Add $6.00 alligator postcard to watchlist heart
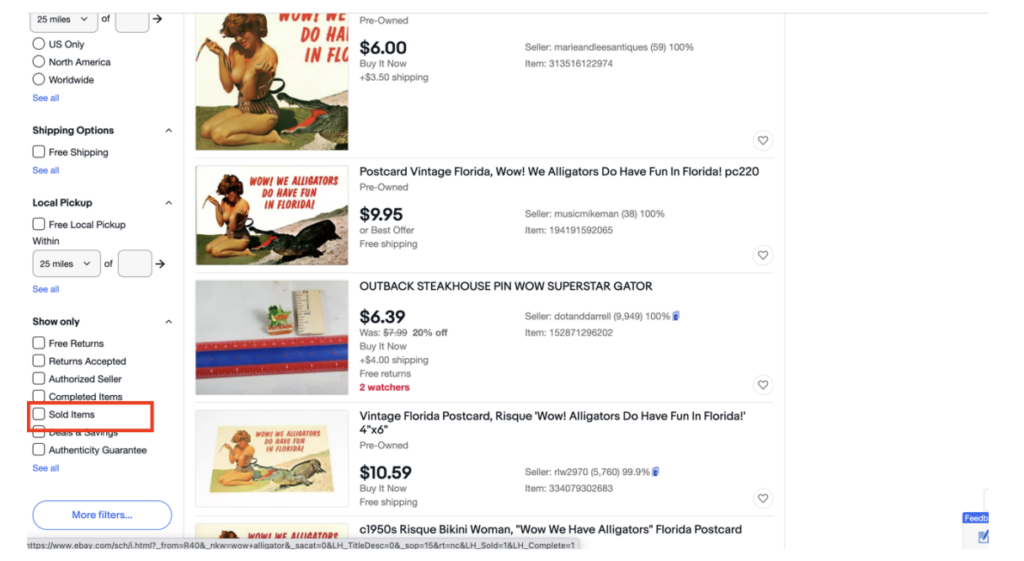Image resolution: width=1024 pixels, height=561 pixels. pos(763,140)
